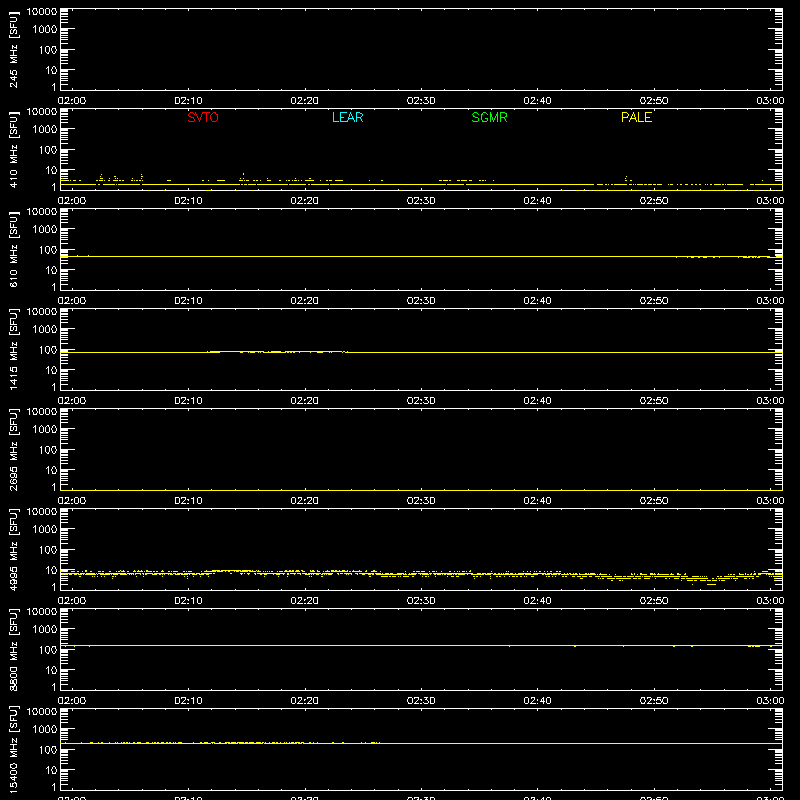Click the 100 tick of the 4995 MHz plot
Screen dimensions: 800x800
[x=48, y=550]
